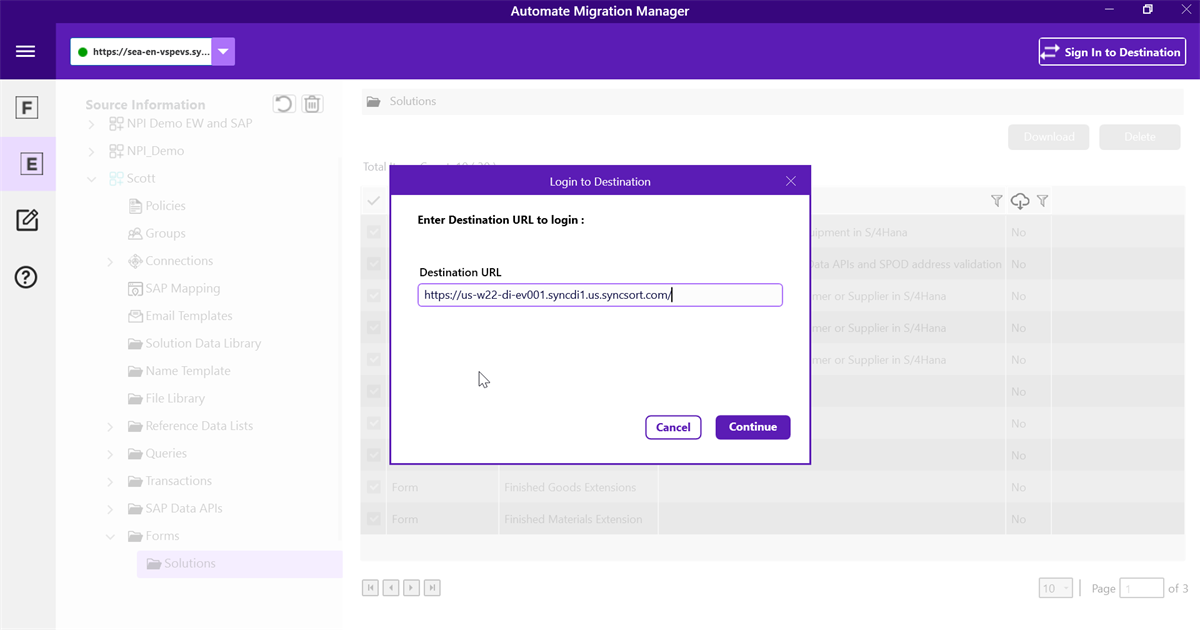Collapse the Scott node
1200x630 pixels.
(92, 179)
